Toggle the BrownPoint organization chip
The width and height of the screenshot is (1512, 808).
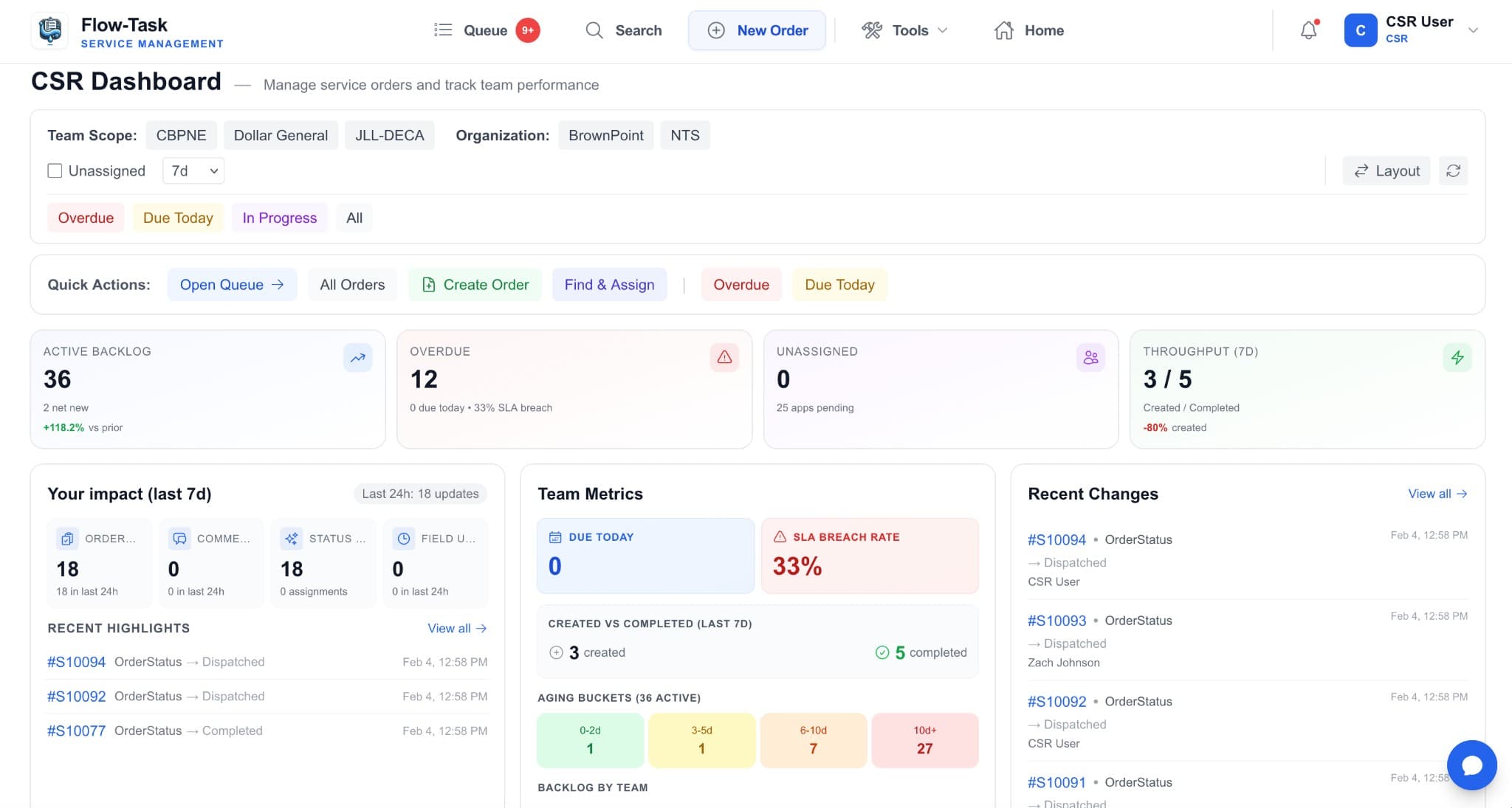coord(606,136)
